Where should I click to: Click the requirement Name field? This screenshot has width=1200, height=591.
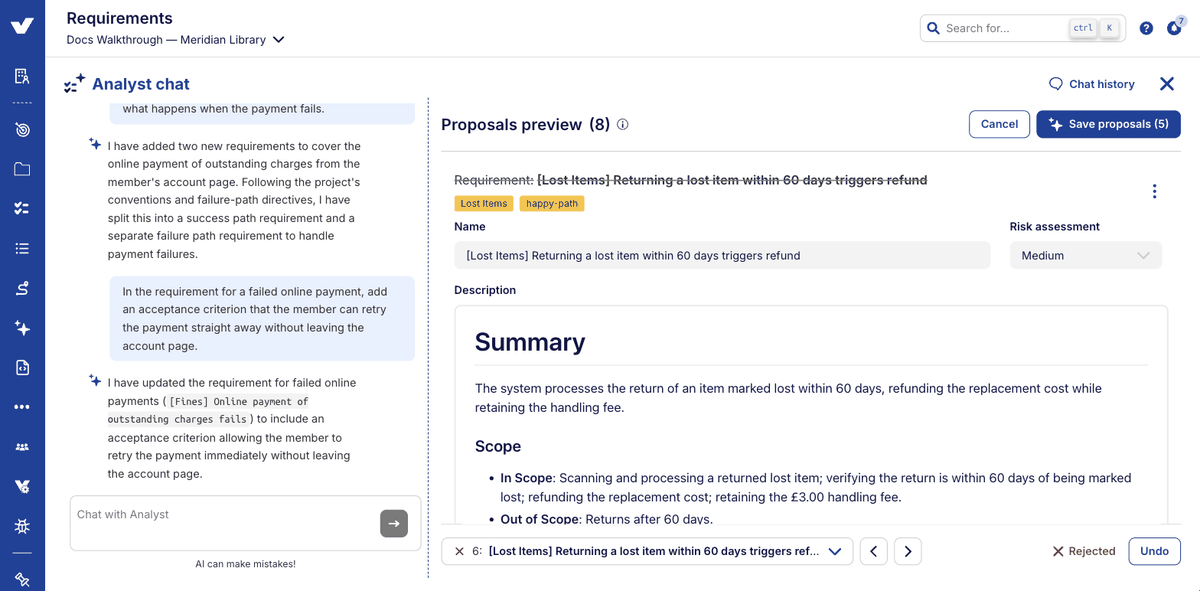(722, 256)
